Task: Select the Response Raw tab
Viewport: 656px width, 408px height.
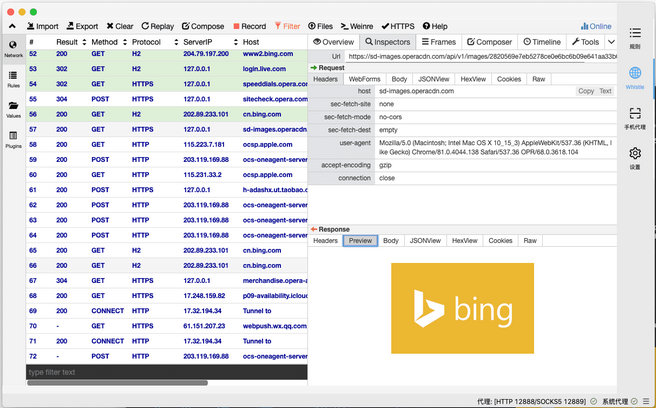Action: point(530,241)
